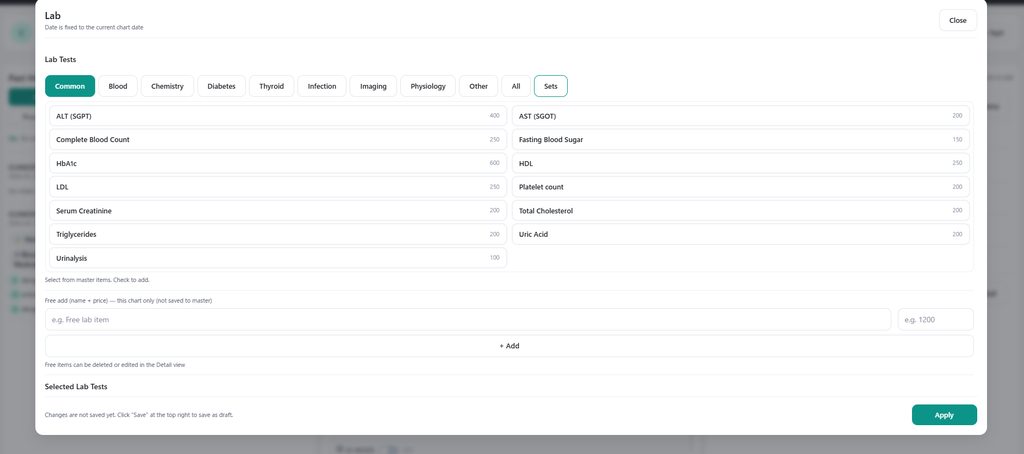Add the Urinalysis test
1024x454 pixels.
coord(278,258)
